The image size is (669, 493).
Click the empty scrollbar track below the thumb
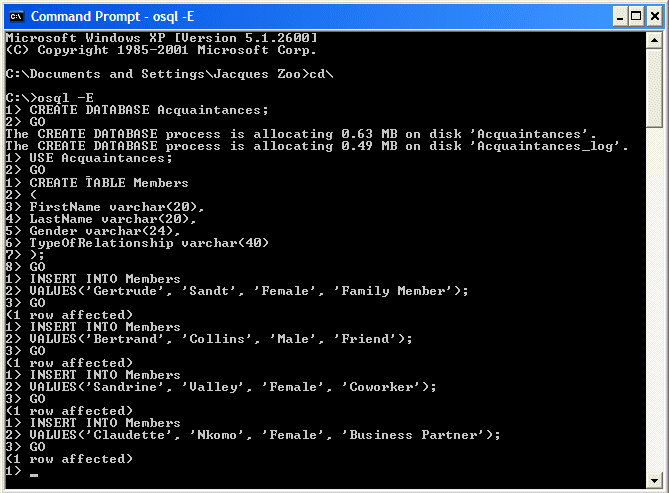[654, 300]
